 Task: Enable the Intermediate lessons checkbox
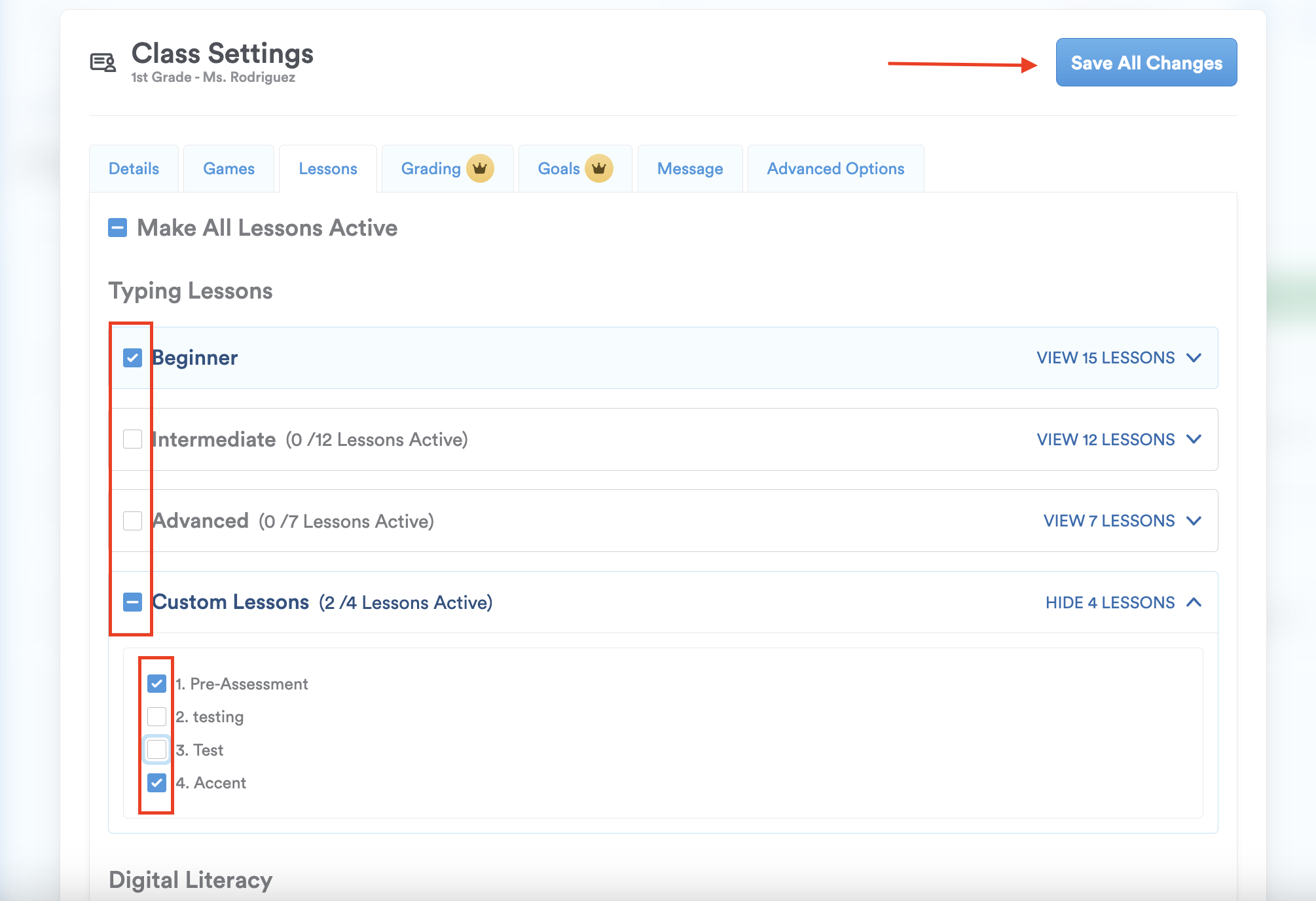pyautogui.click(x=133, y=439)
